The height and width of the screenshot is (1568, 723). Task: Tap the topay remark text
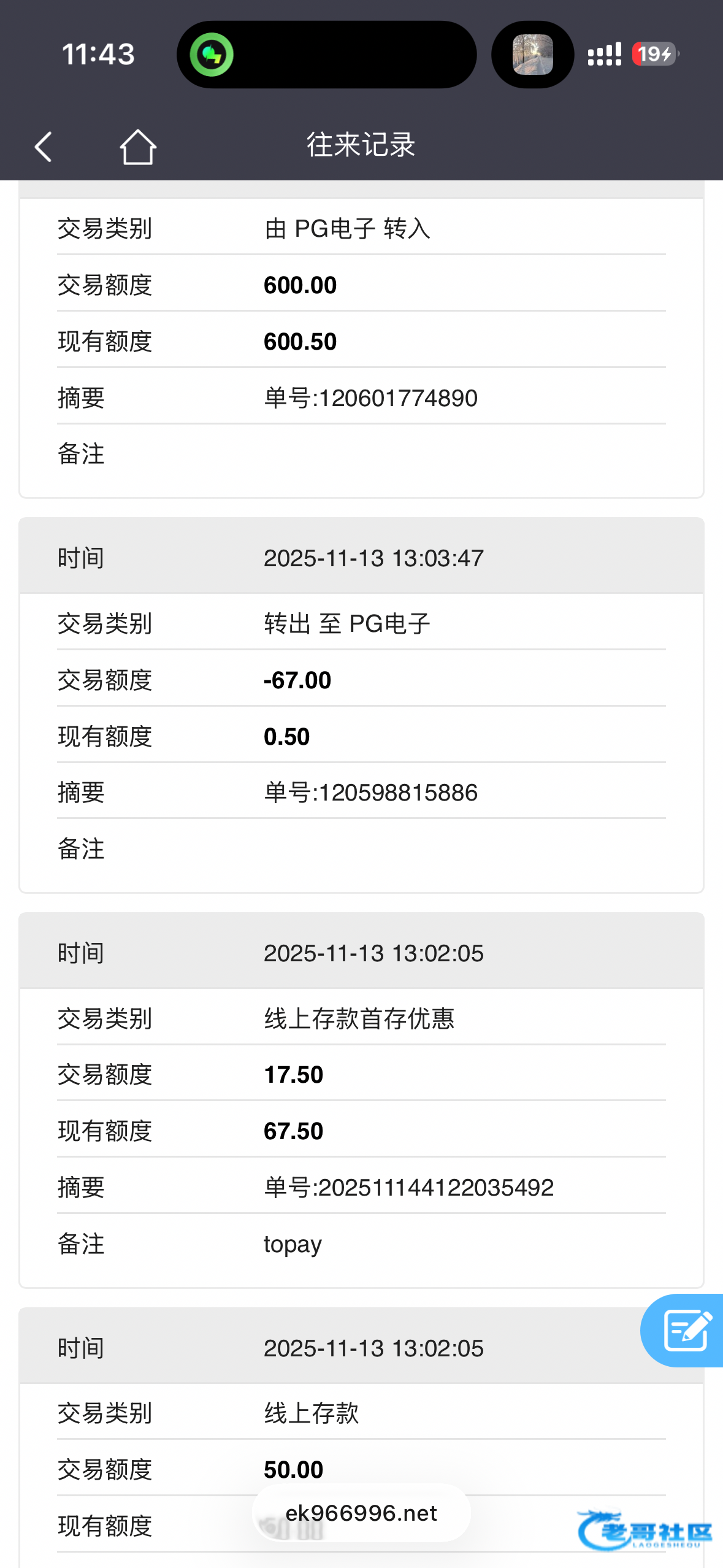[293, 1244]
